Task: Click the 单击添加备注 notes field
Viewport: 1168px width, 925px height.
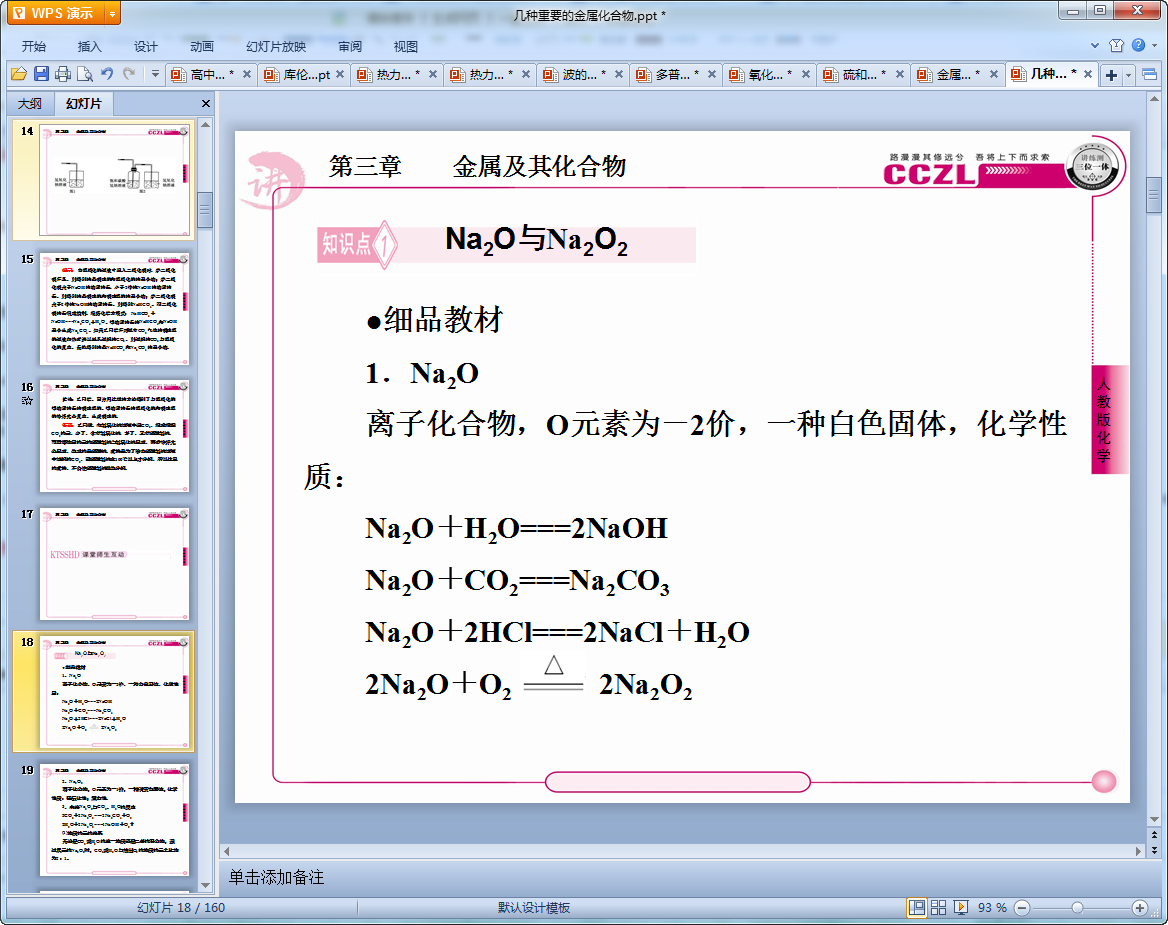Action: [682, 877]
